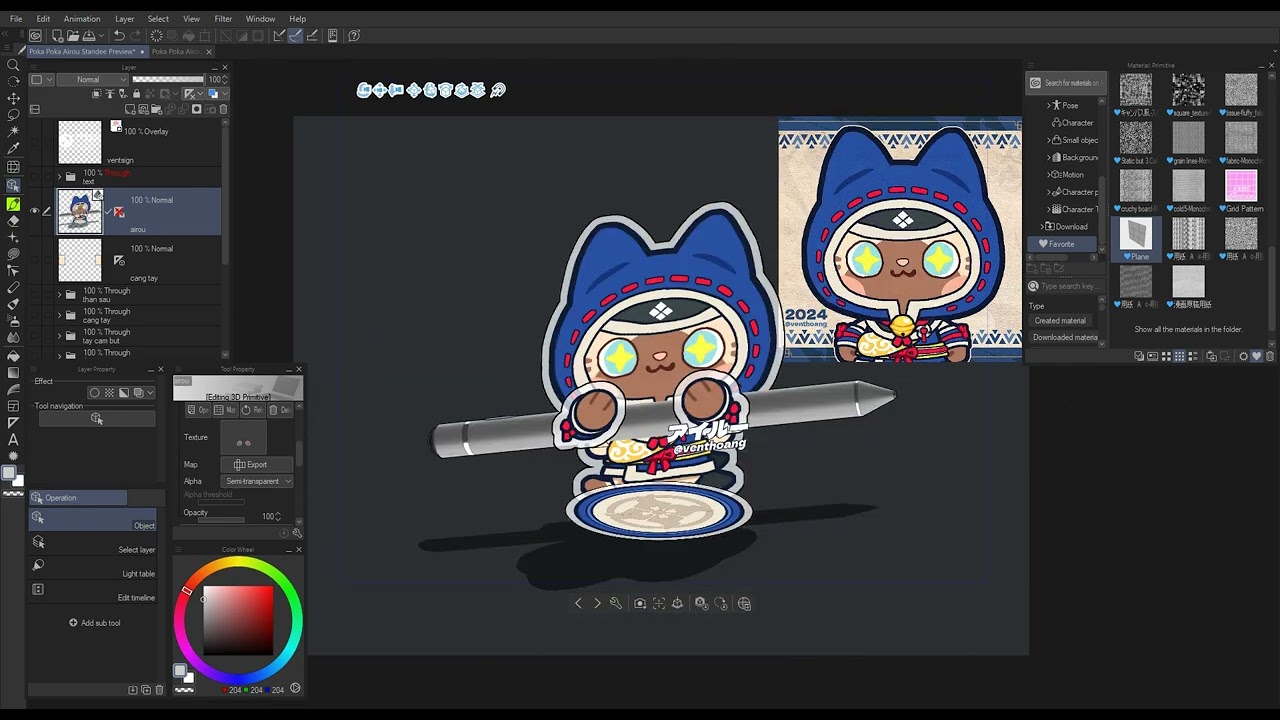Expand the Small object material category
Image resolution: width=1280 pixels, height=720 pixels.
click(x=1048, y=140)
